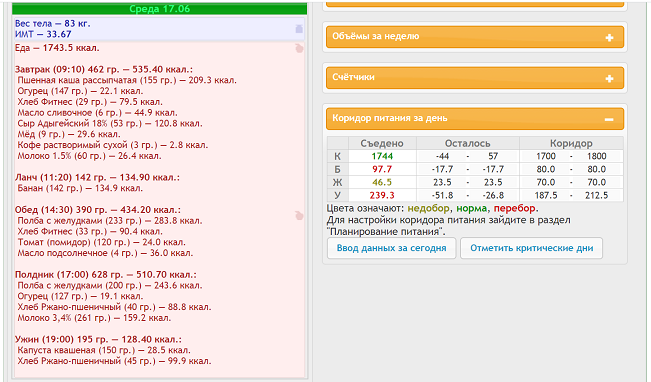
Task: Click the Отметить критические дни button
Action: (x=531, y=248)
